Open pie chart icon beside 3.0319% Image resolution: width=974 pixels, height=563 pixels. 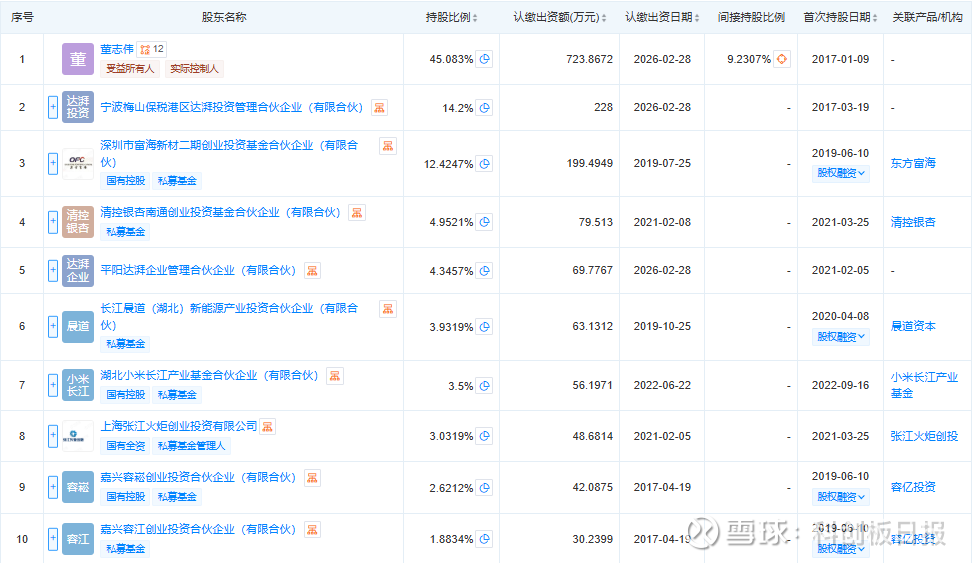tap(485, 436)
